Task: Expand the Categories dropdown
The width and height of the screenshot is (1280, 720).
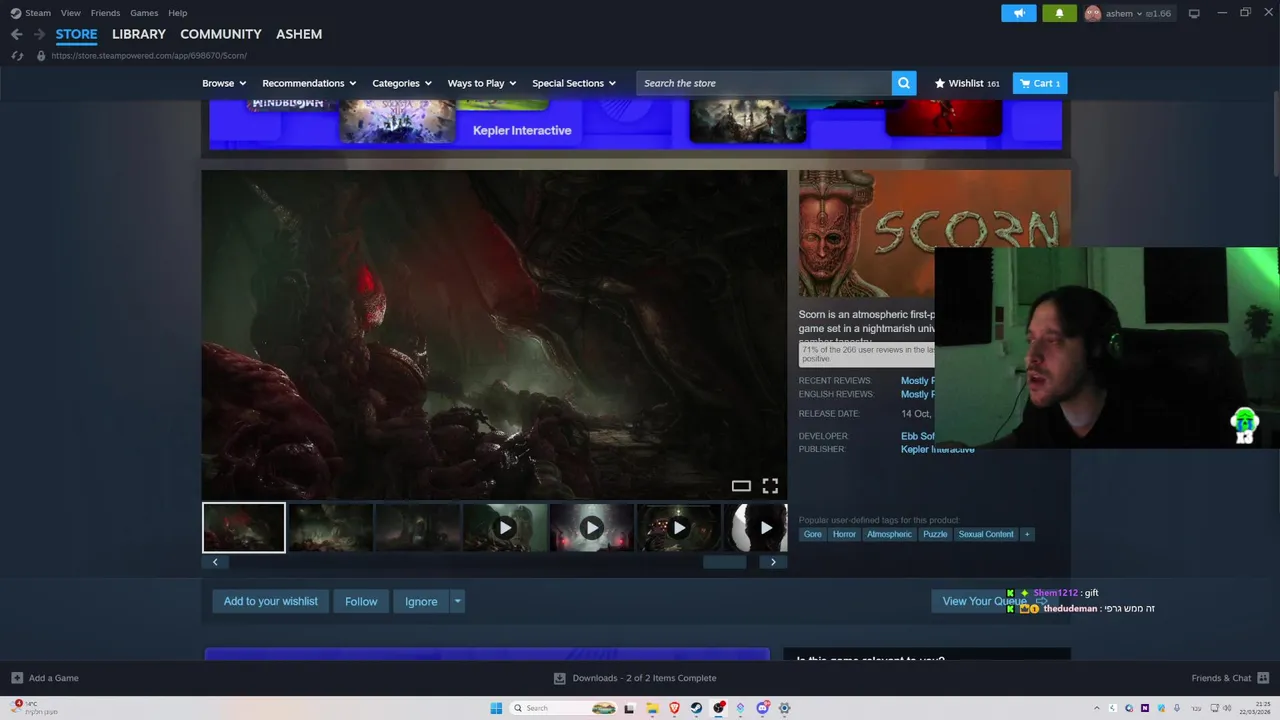Action: [x=402, y=83]
